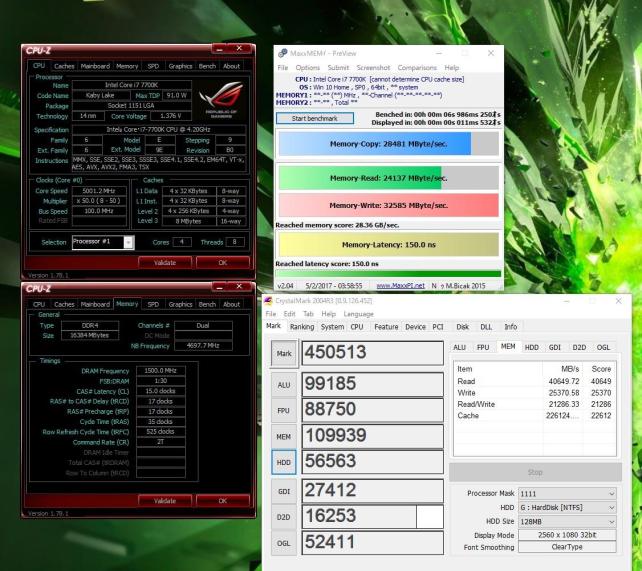Click OK in top CPU-Z window

[223, 262]
